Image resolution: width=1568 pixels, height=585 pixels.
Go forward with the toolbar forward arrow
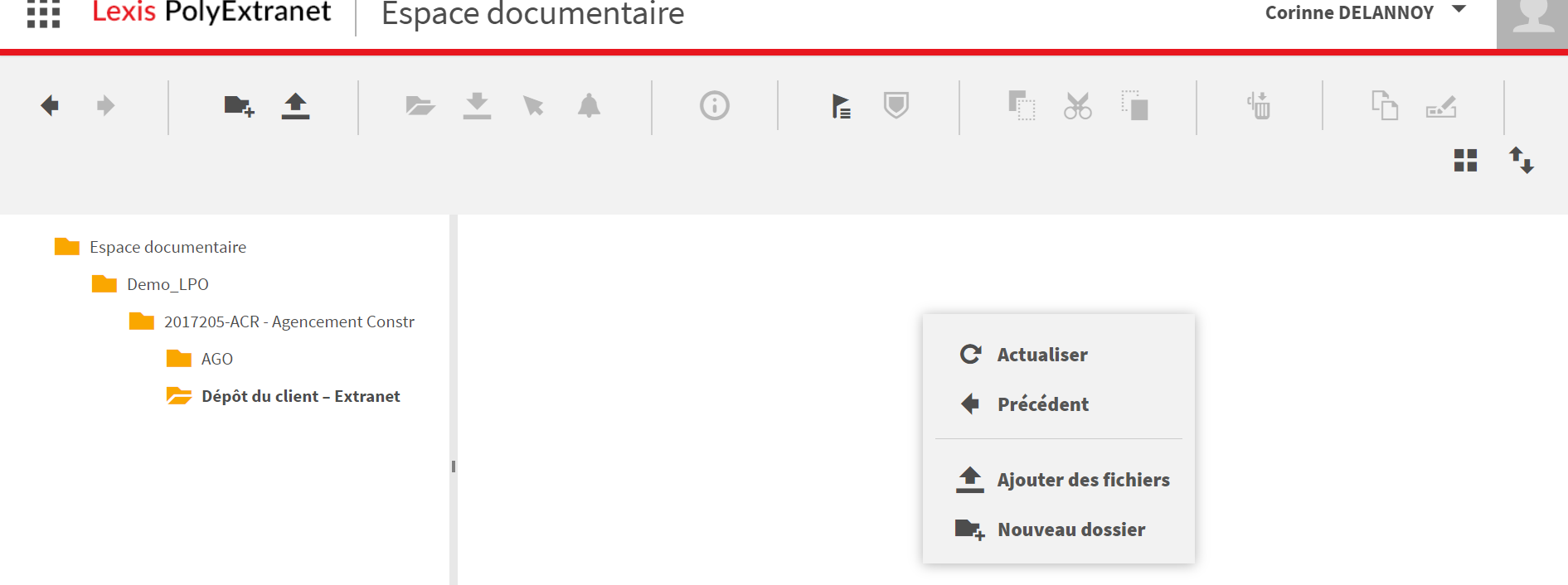(105, 105)
